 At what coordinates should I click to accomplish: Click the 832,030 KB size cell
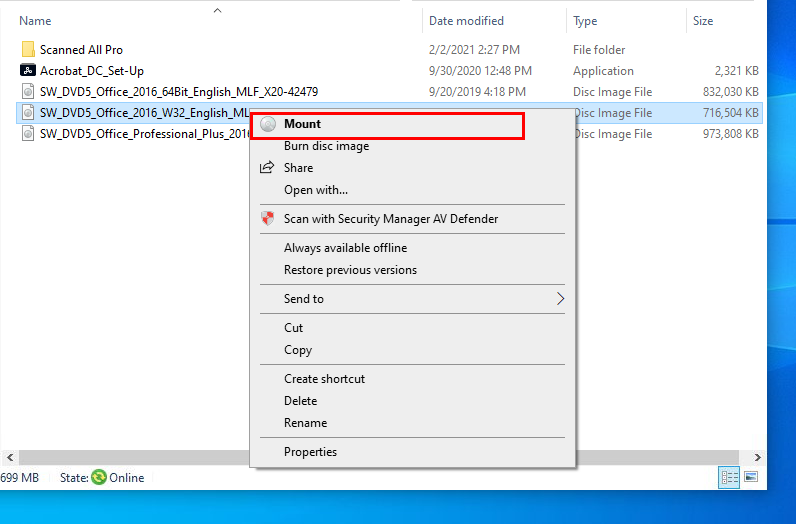(731, 92)
